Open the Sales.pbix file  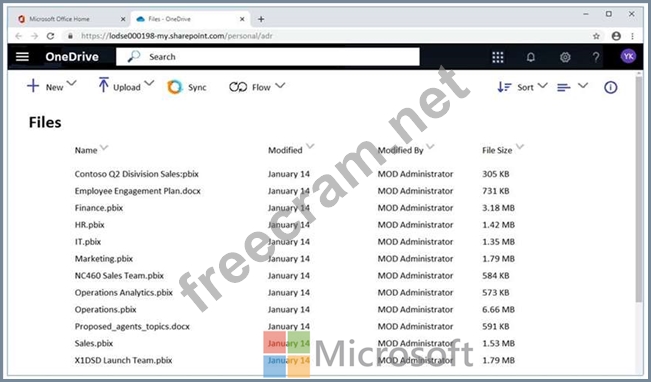click(x=94, y=343)
